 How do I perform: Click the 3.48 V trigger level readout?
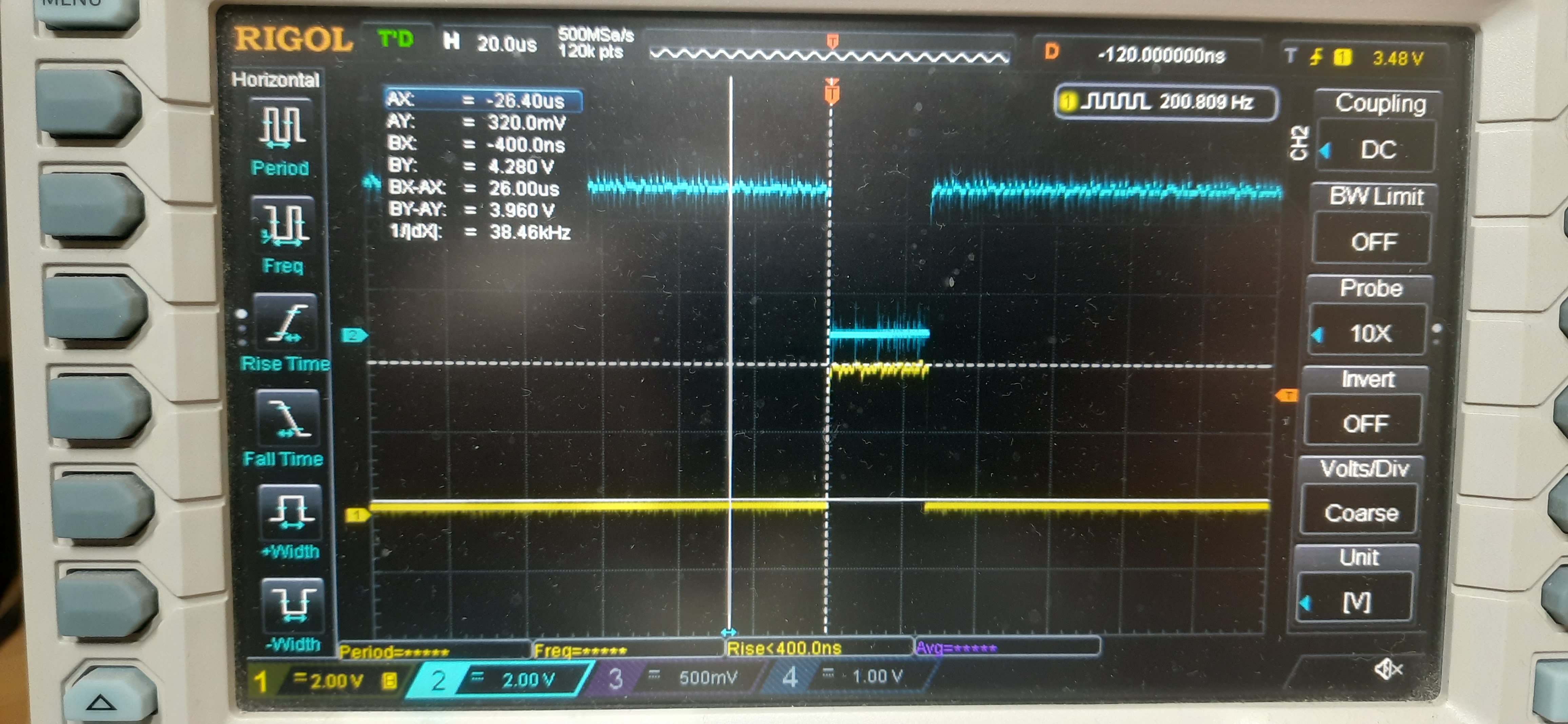pyautogui.click(x=1397, y=58)
